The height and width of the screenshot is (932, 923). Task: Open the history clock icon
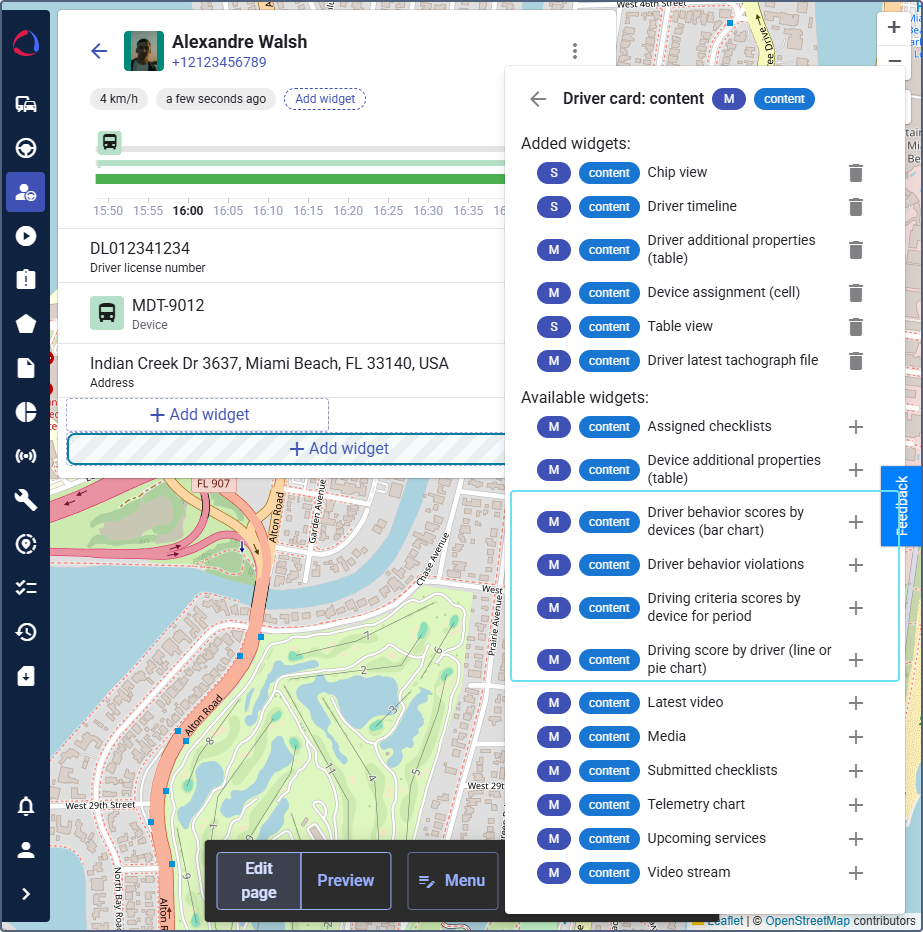[25, 631]
